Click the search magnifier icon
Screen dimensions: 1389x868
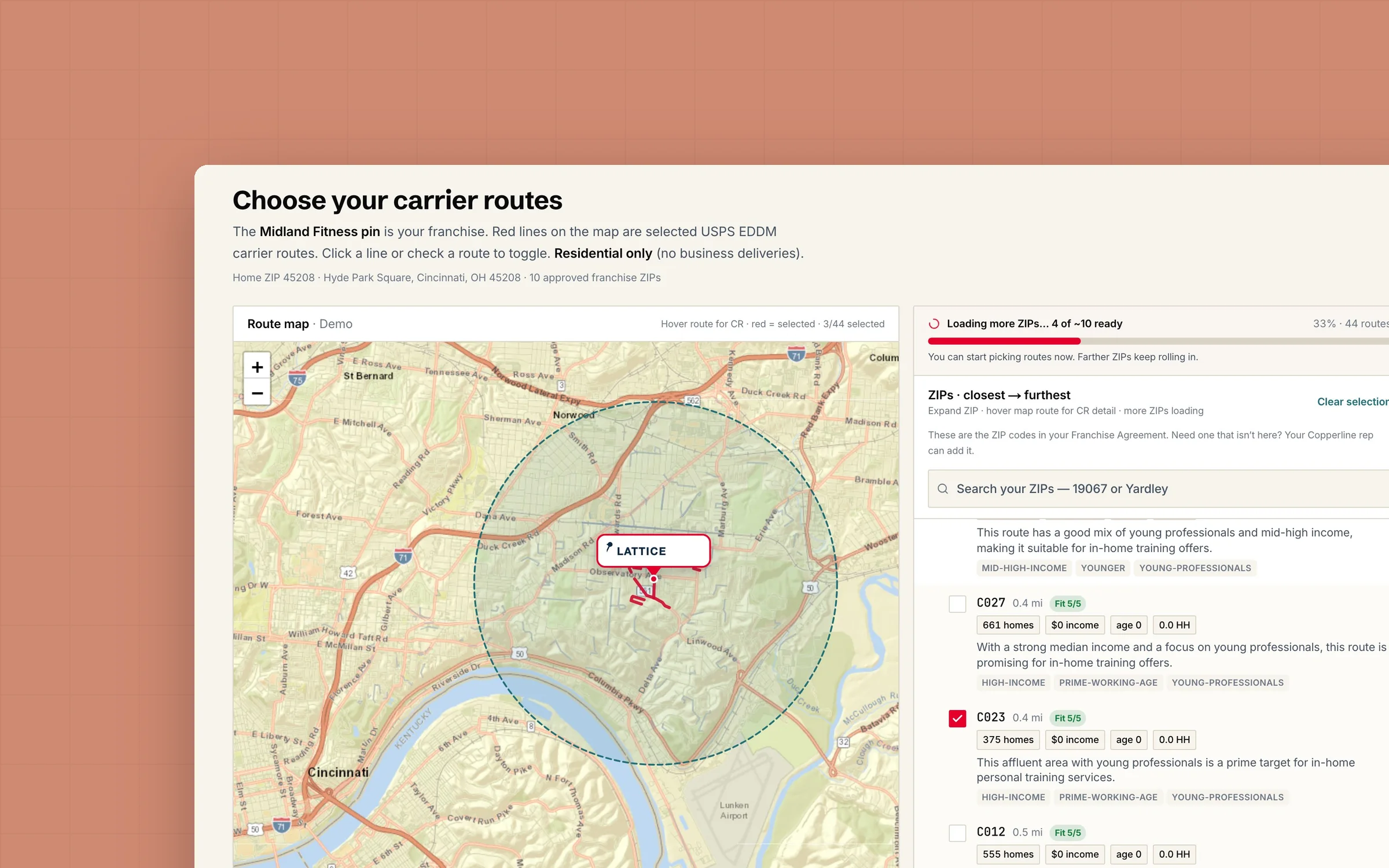pyautogui.click(x=943, y=489)
